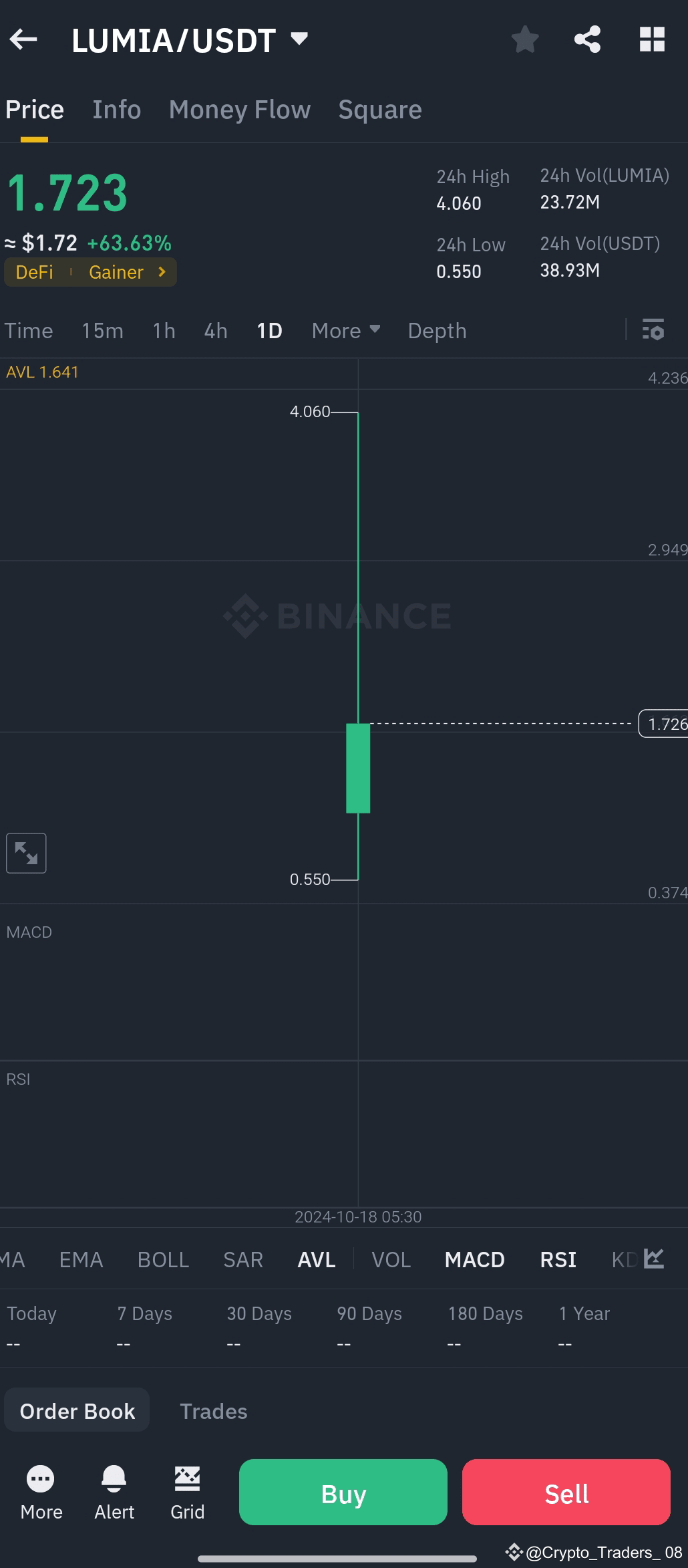This screenshot has height=1568, width=688.
Task: Toggle the MACD indicator
Action: pyautogui.click(x=474, y=1259)
